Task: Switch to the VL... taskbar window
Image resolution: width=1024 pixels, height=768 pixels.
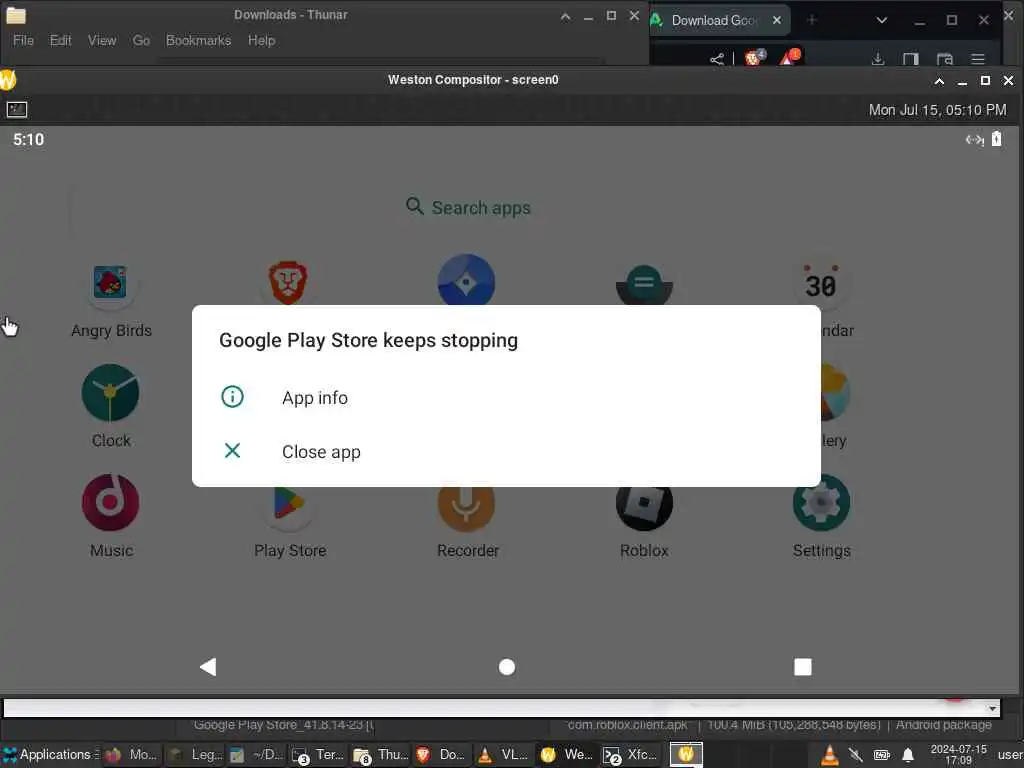Action: point(504,754)
